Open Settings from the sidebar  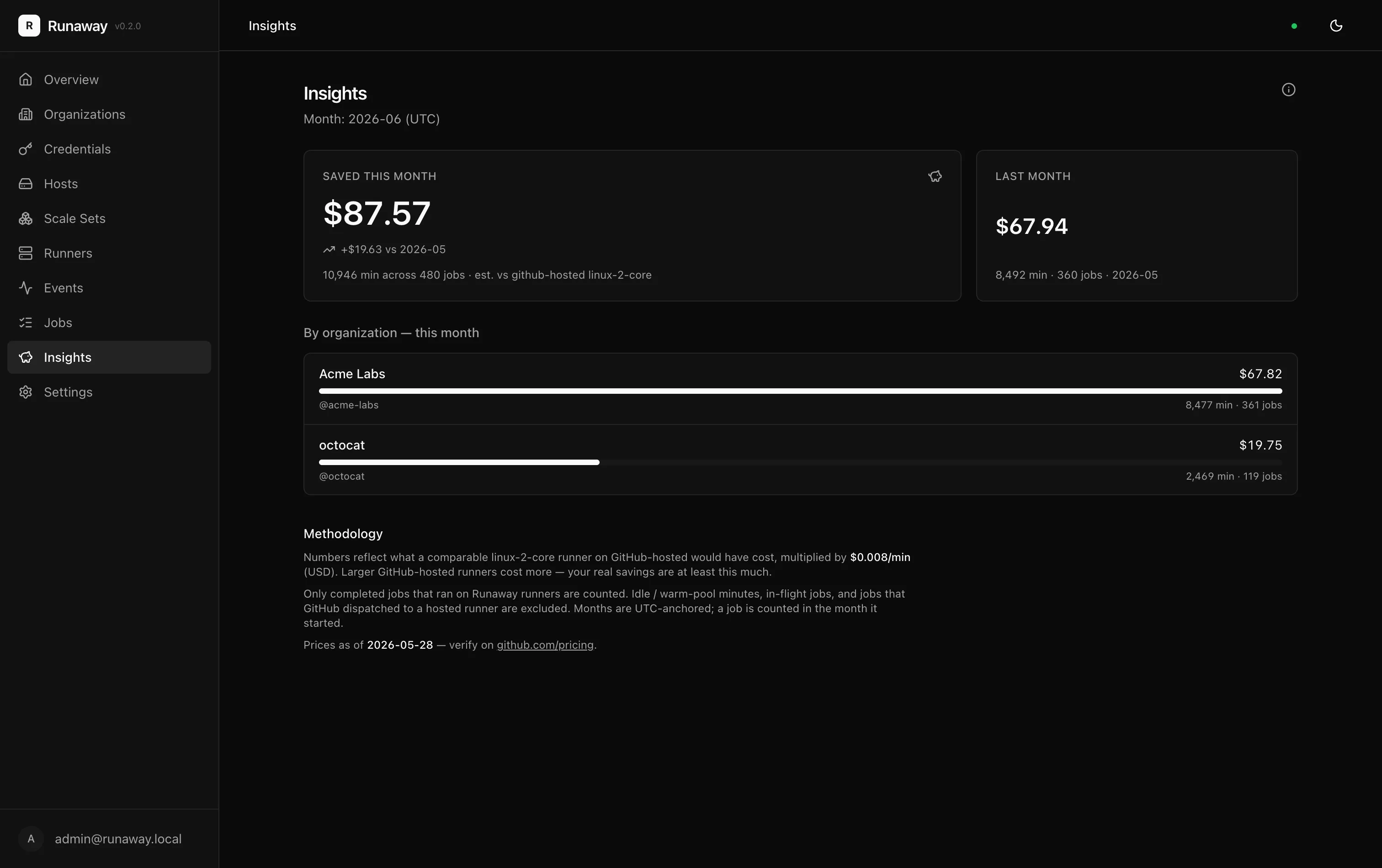[109, 392]
